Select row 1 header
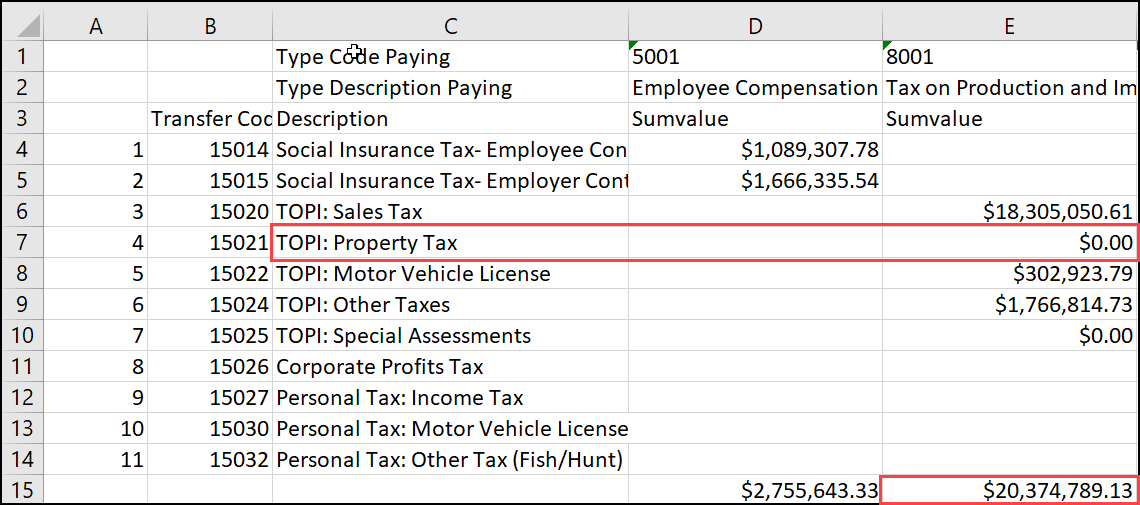Viewport: 1140px width, 505px height. click(x=22, y=57)
